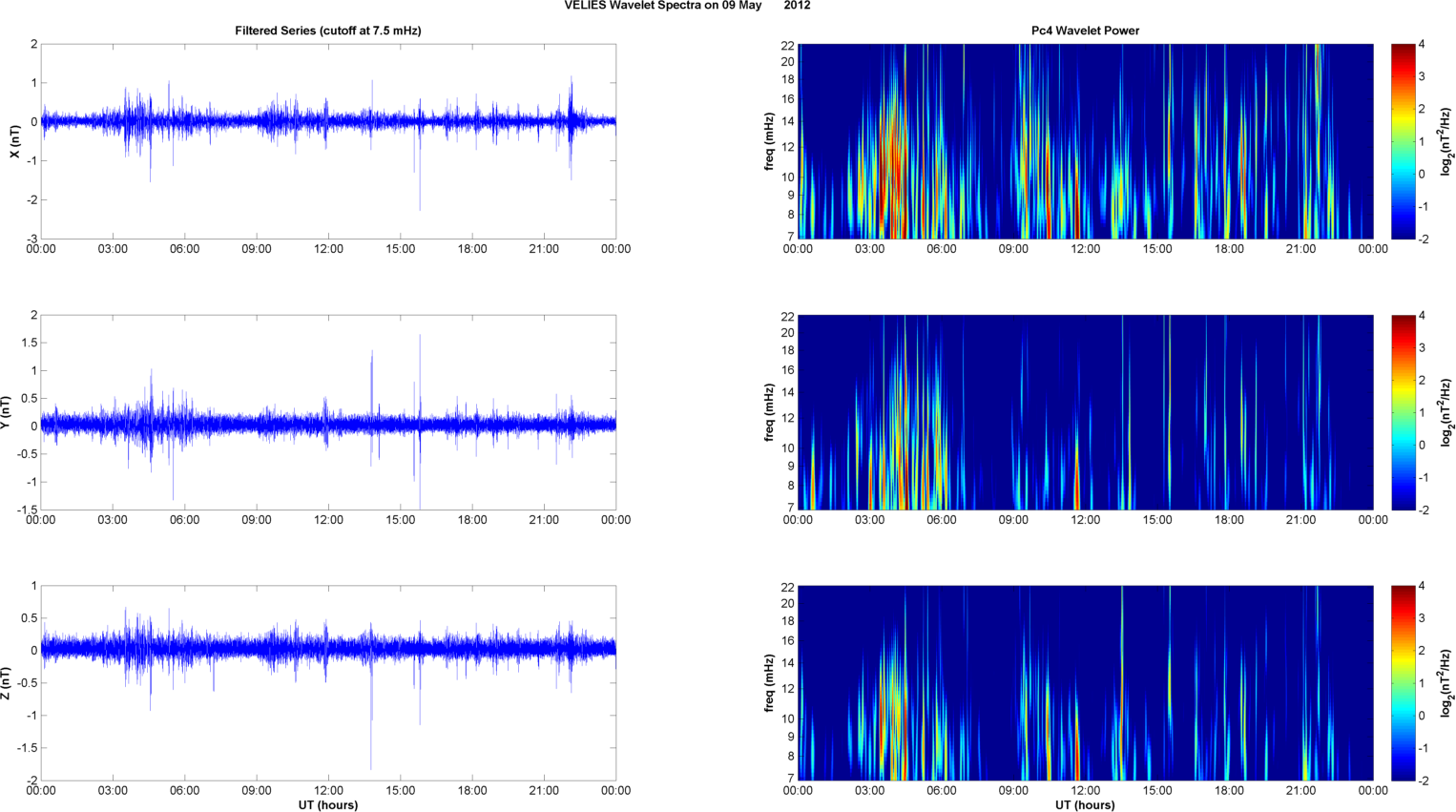Click the bottom wavelet spectrogram panel
This screenshot has height=812, width=1456.
tap(1085, 683)
